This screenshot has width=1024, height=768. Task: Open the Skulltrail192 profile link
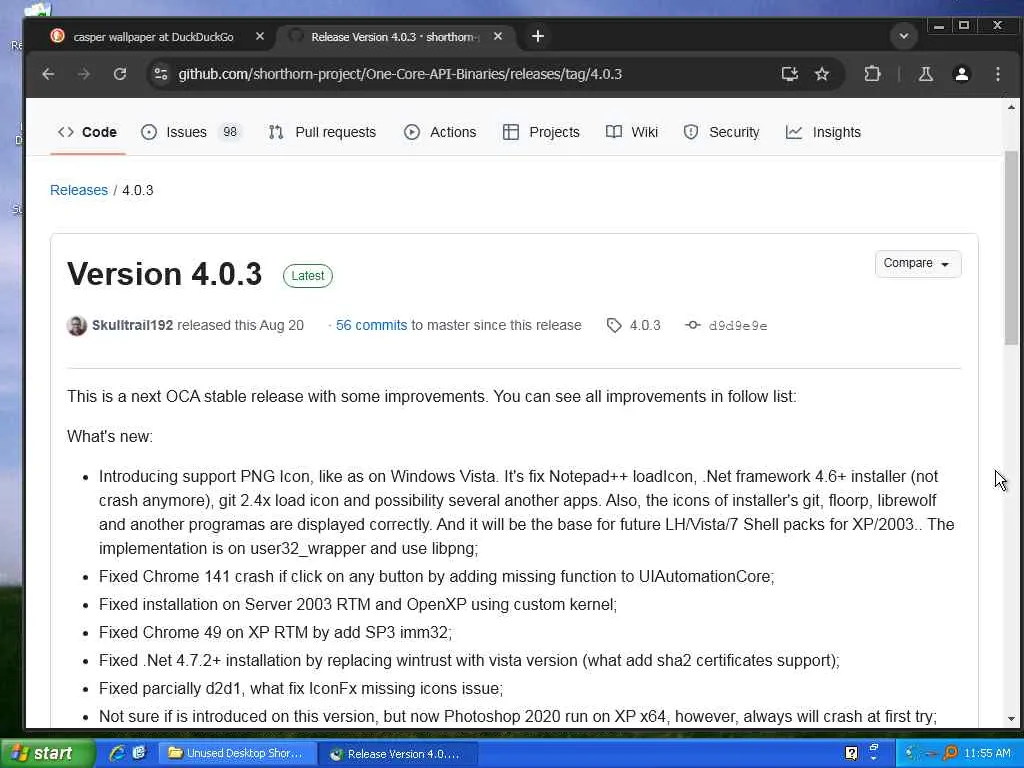(x=132, y=325)
